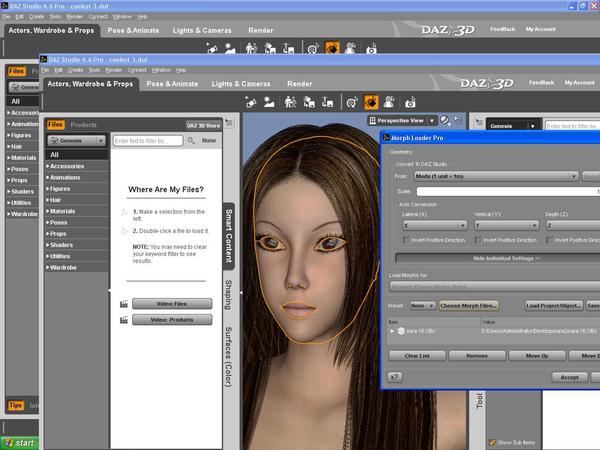Click the magnifier search icon in the Files panel
The height and width of the screenshot is (450, 600).
(x=191, y=141)
